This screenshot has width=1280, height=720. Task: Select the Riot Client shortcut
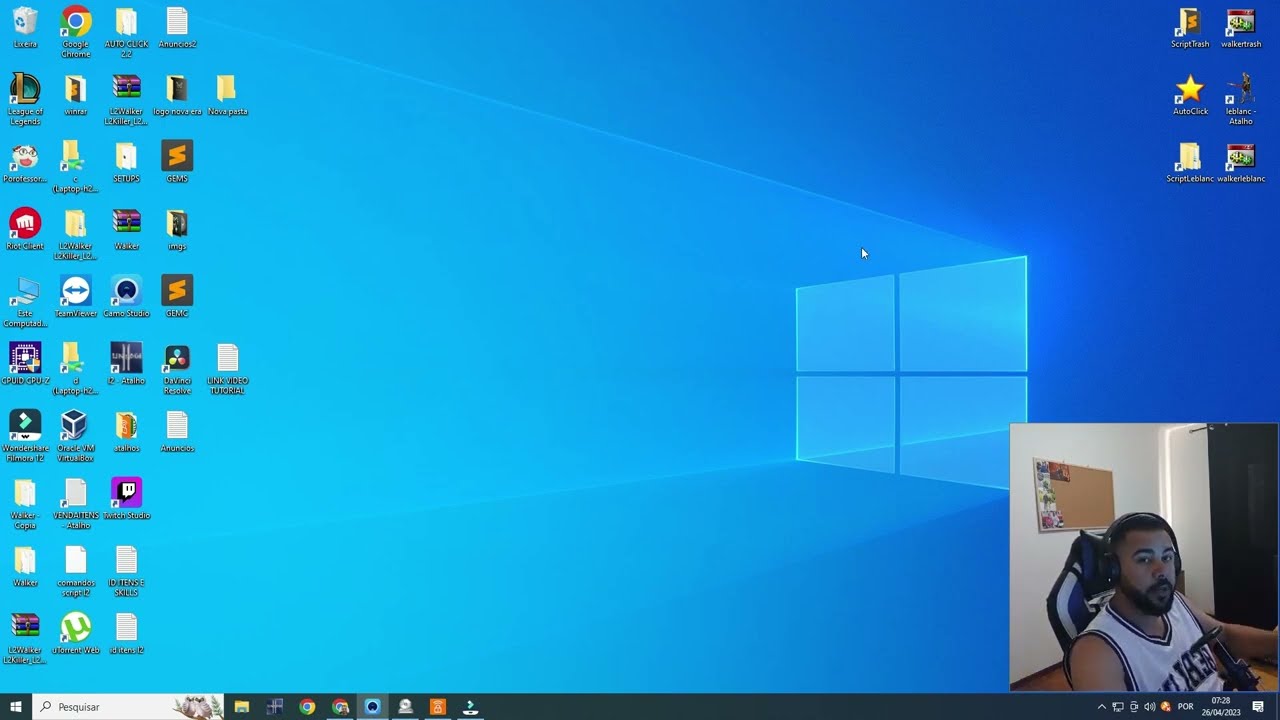pos(25,229)
